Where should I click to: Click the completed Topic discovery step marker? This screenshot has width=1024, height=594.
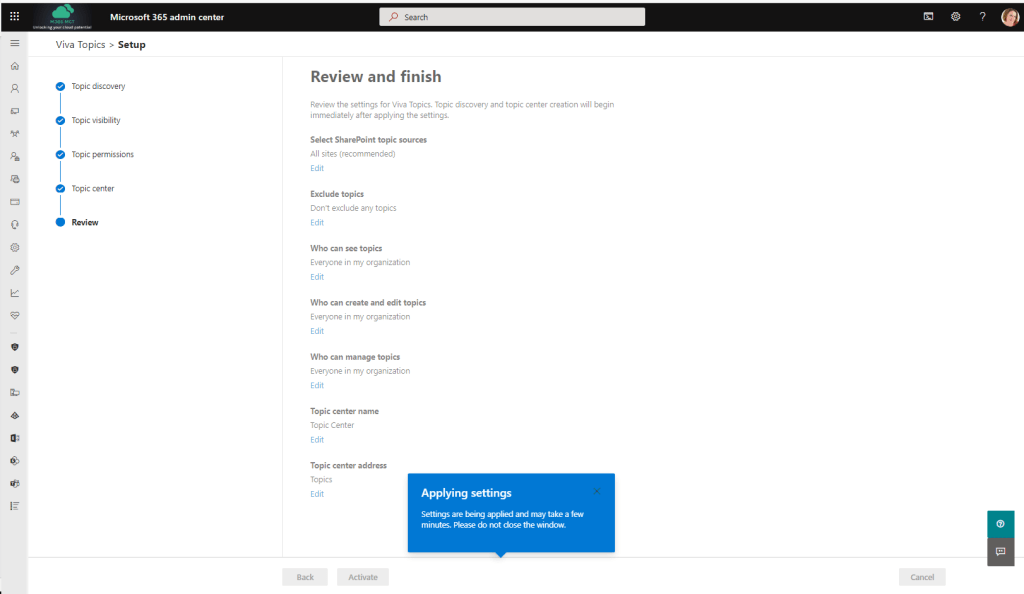(x=59, y=86)
